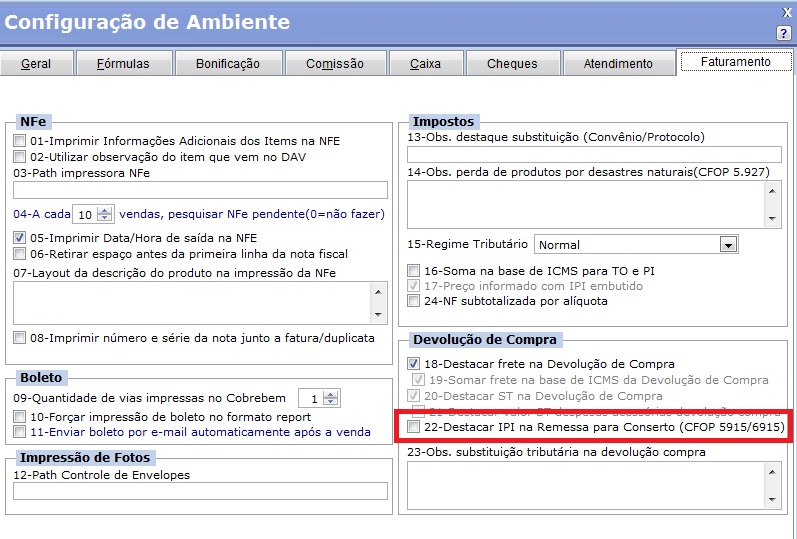The width and height of the screenshot is (797, 539).
Task: Click the Impostos group heading
Action: tap(443, 122)
